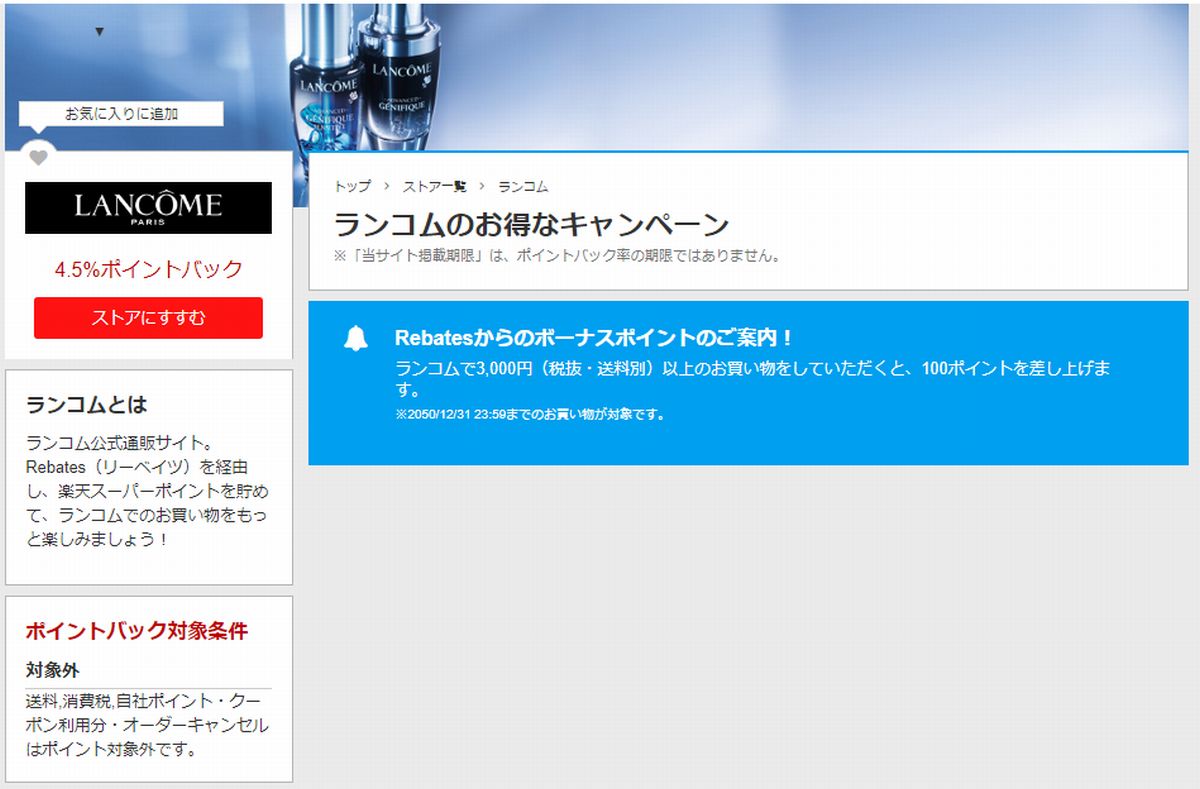1200x789 pixels.
Task: Click the ランコム breadcrumb item
Action: (x=523, y=187)
